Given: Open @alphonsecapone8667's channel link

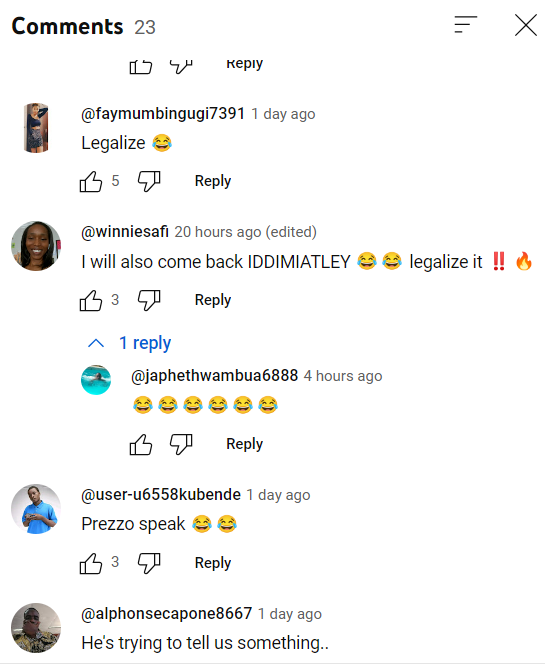Looking at the screenshot, I should tap(167, 614).
